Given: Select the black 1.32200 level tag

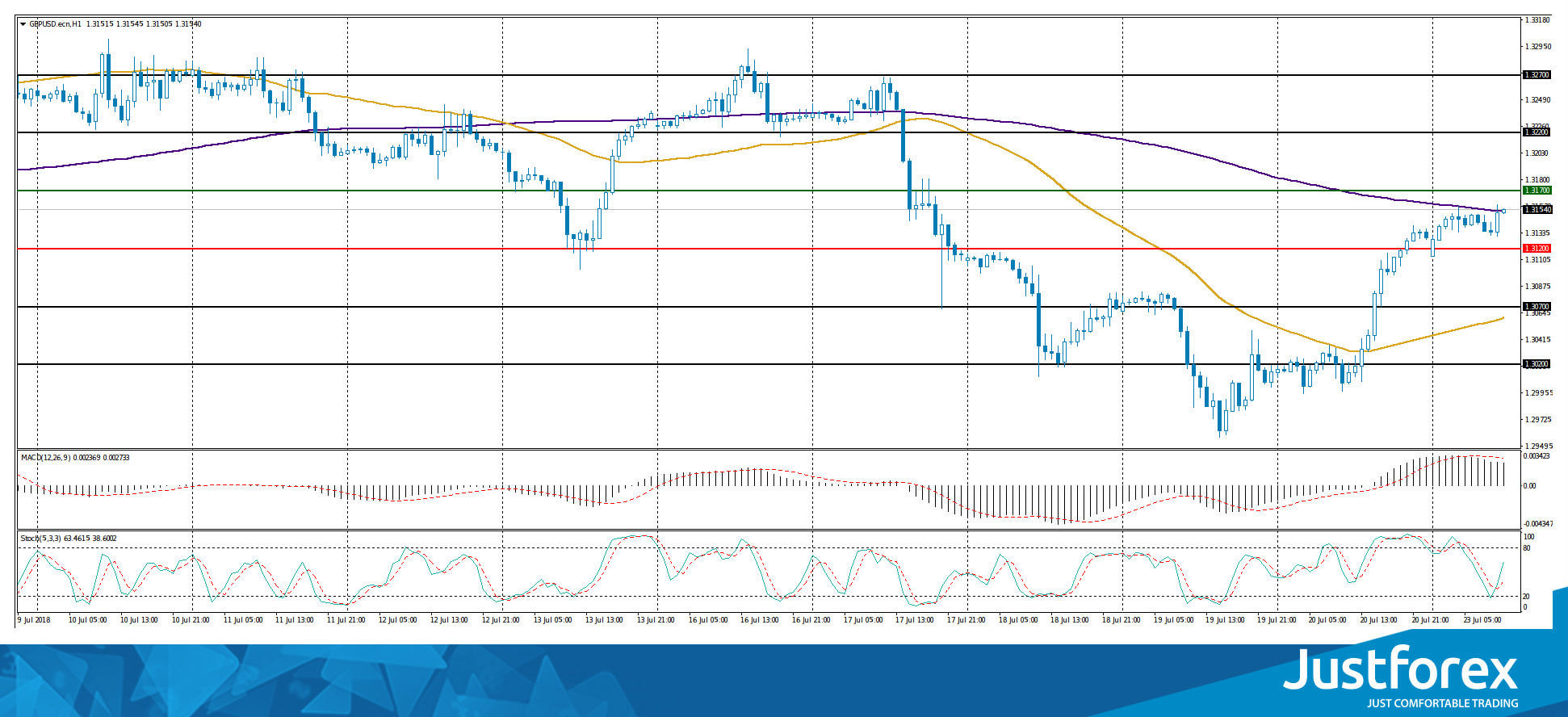Looking at the screenshot, I should pyautogui.click(x=1537, y=132).
